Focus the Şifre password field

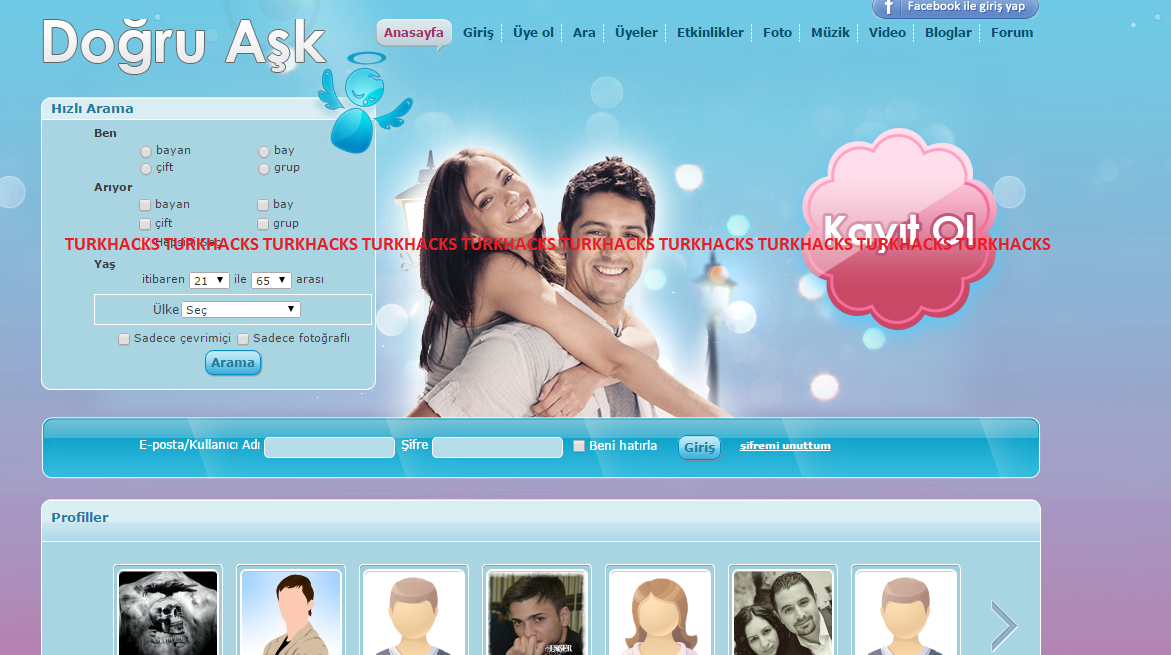pyautogui.click(x=497, y=447)
